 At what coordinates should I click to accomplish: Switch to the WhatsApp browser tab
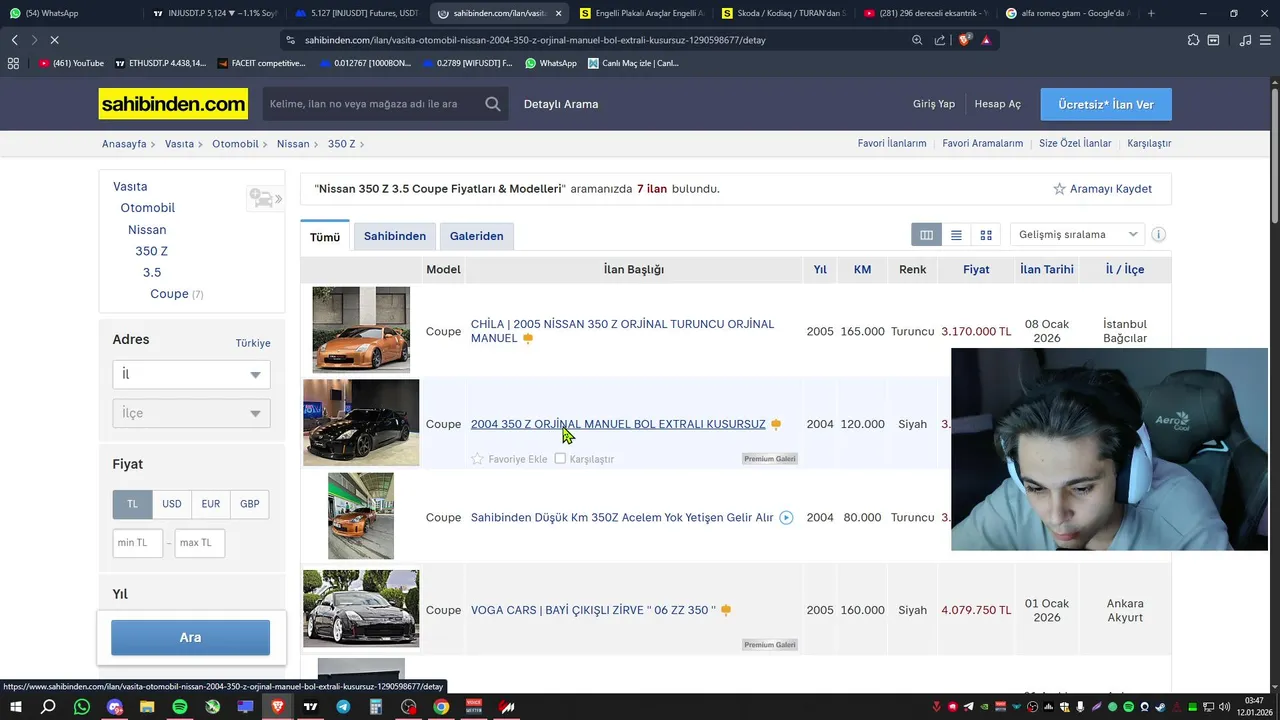pos(70,13)
